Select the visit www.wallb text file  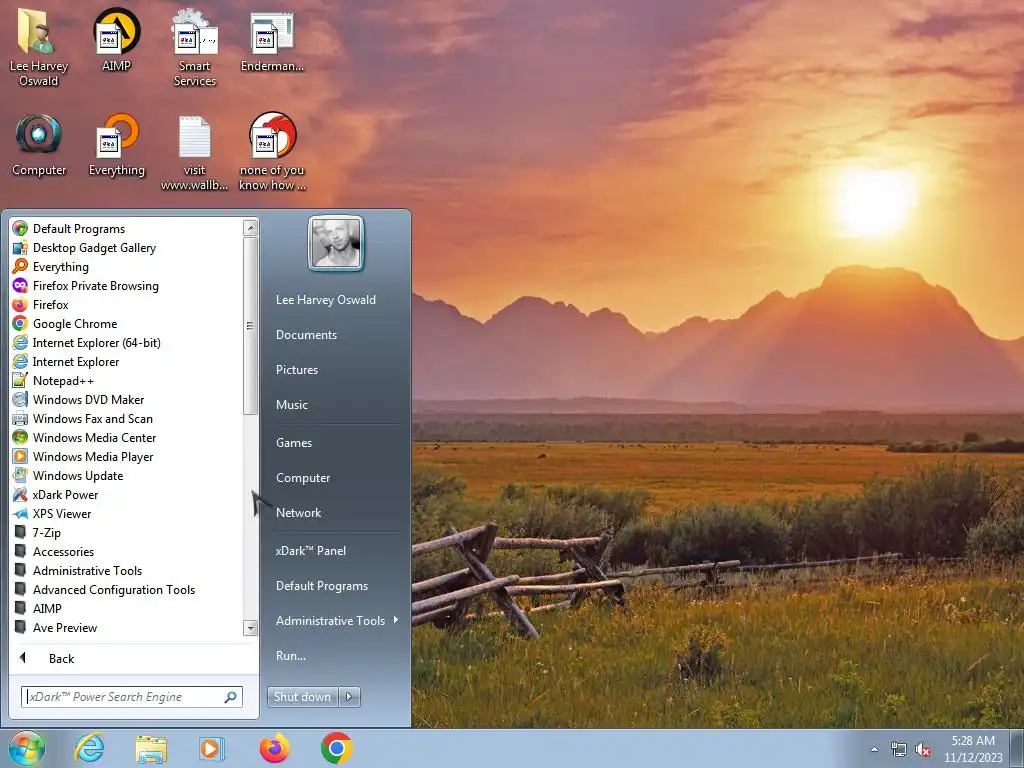coord(195,153)
